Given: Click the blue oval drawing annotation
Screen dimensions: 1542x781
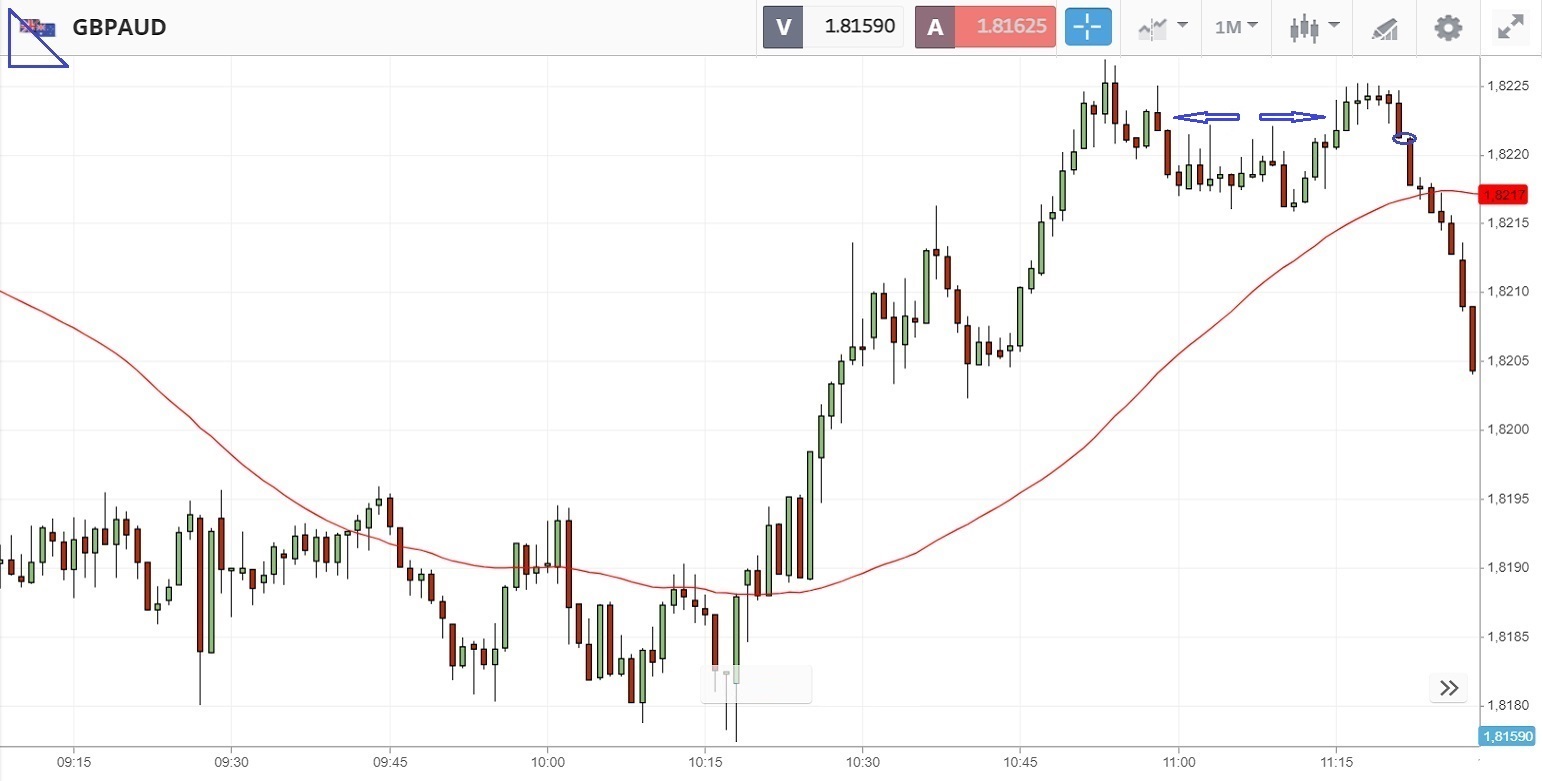Looking at the screenshot, I should coord(1404,138).
